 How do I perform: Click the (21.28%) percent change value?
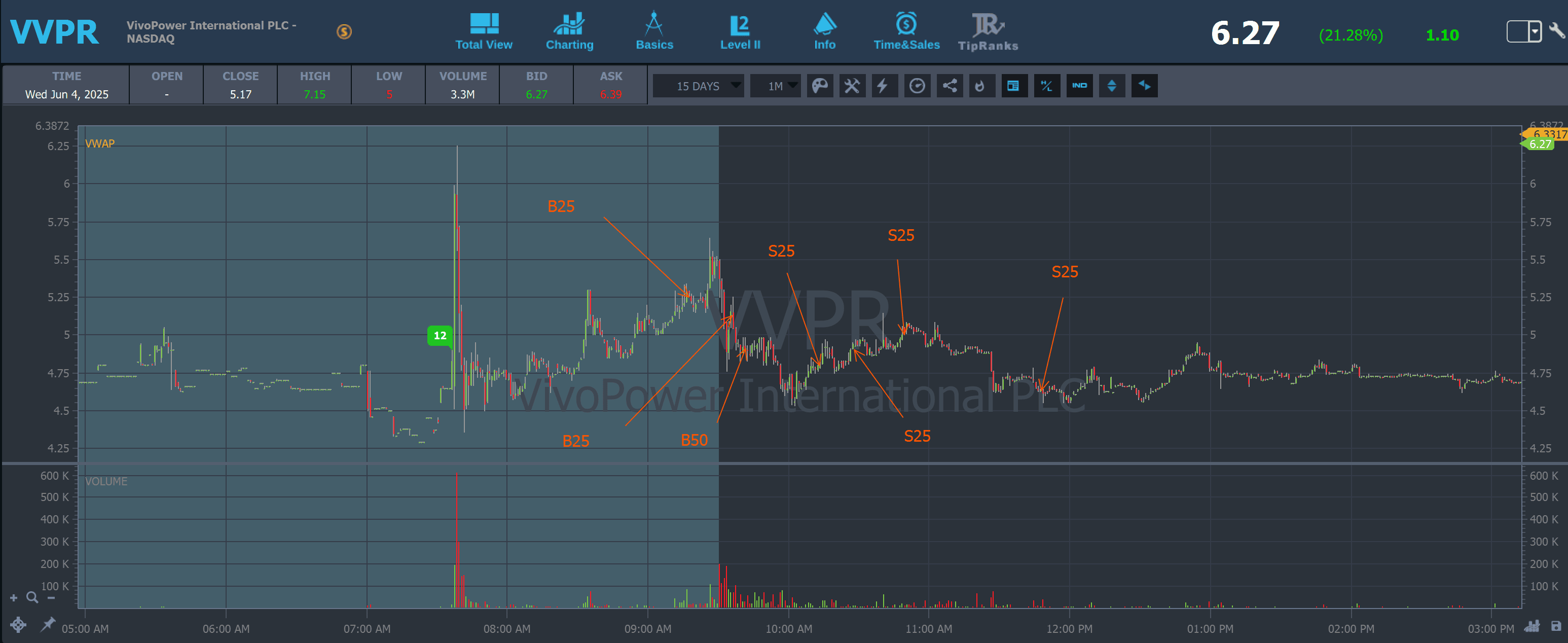coord(1351,35)
